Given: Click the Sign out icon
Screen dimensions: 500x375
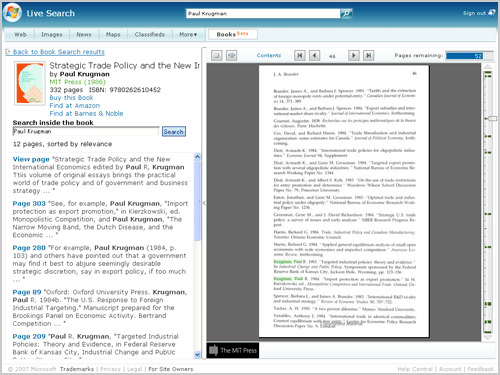Looking at the screenshot, I should (492, 13).
